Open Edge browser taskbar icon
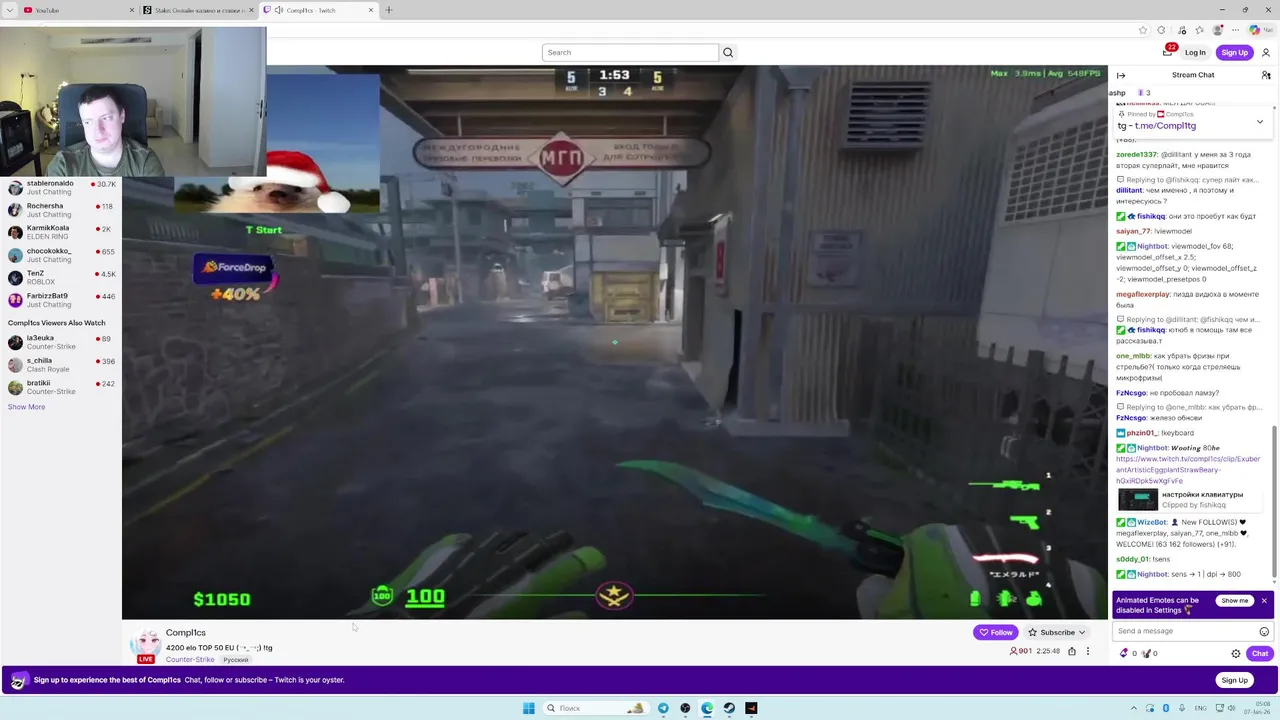This screenshot has width=1280, height=720. pos(707,708)
